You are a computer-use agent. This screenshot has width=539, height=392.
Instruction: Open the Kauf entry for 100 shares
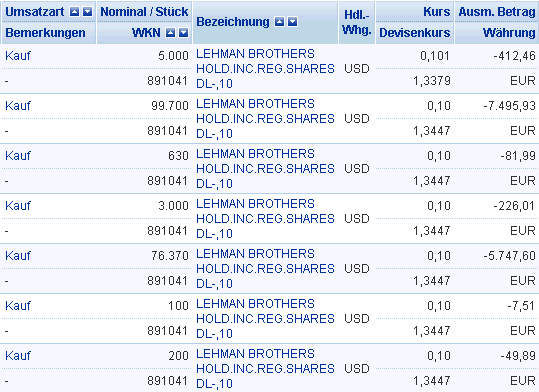point(18,306)
